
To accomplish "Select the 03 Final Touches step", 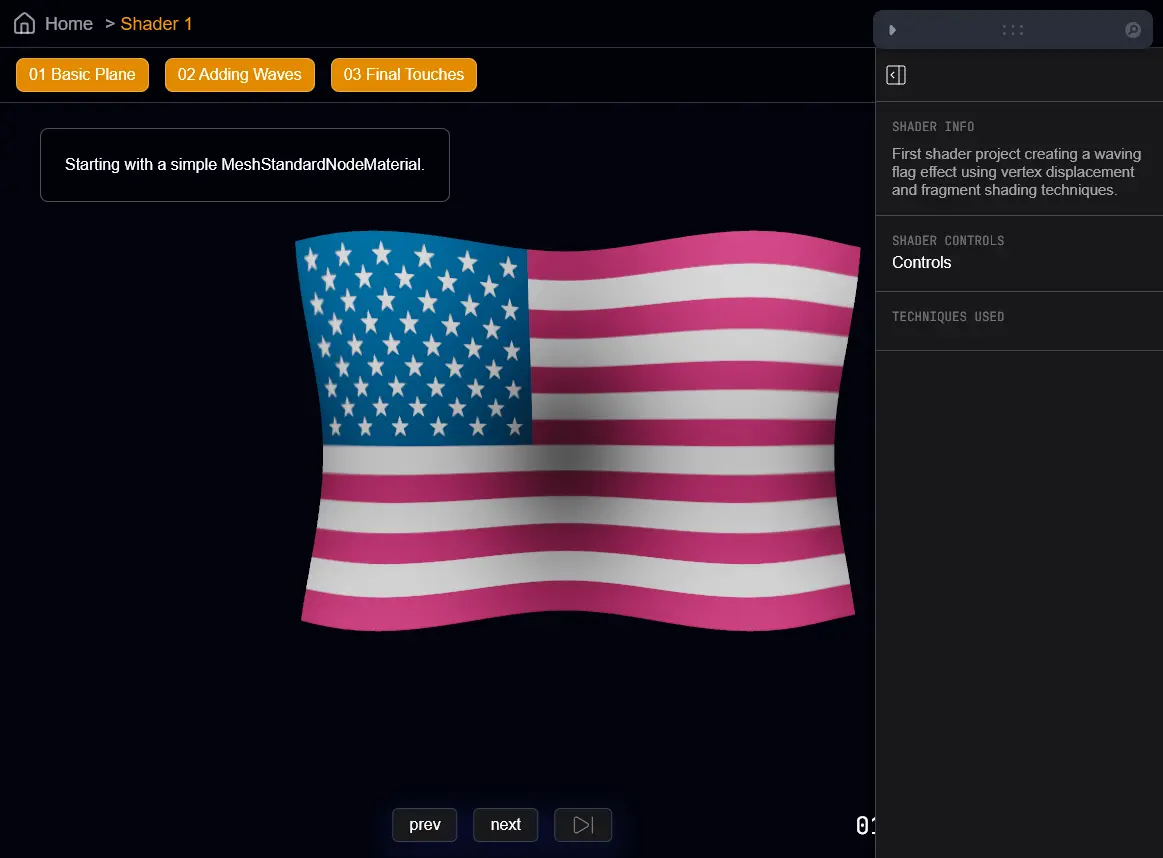I will click(x=404, y=75).
